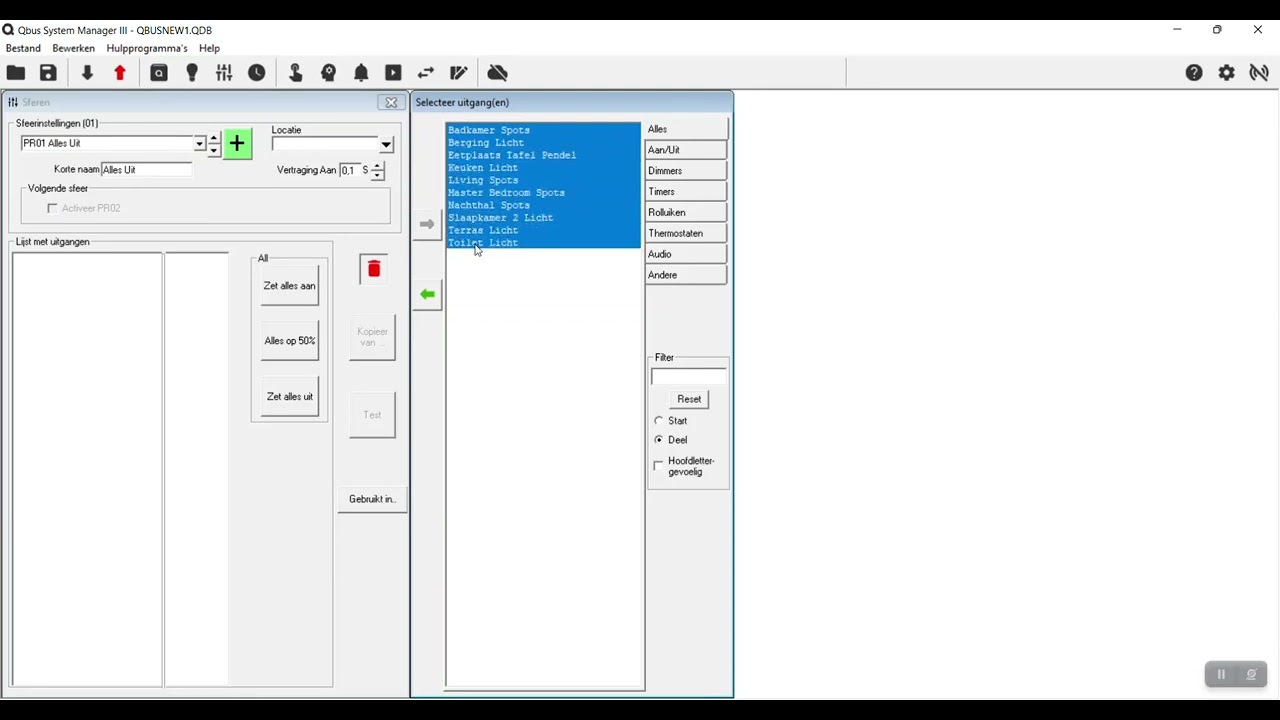Click the Vertraging Aan value field

tap(349, 170)
